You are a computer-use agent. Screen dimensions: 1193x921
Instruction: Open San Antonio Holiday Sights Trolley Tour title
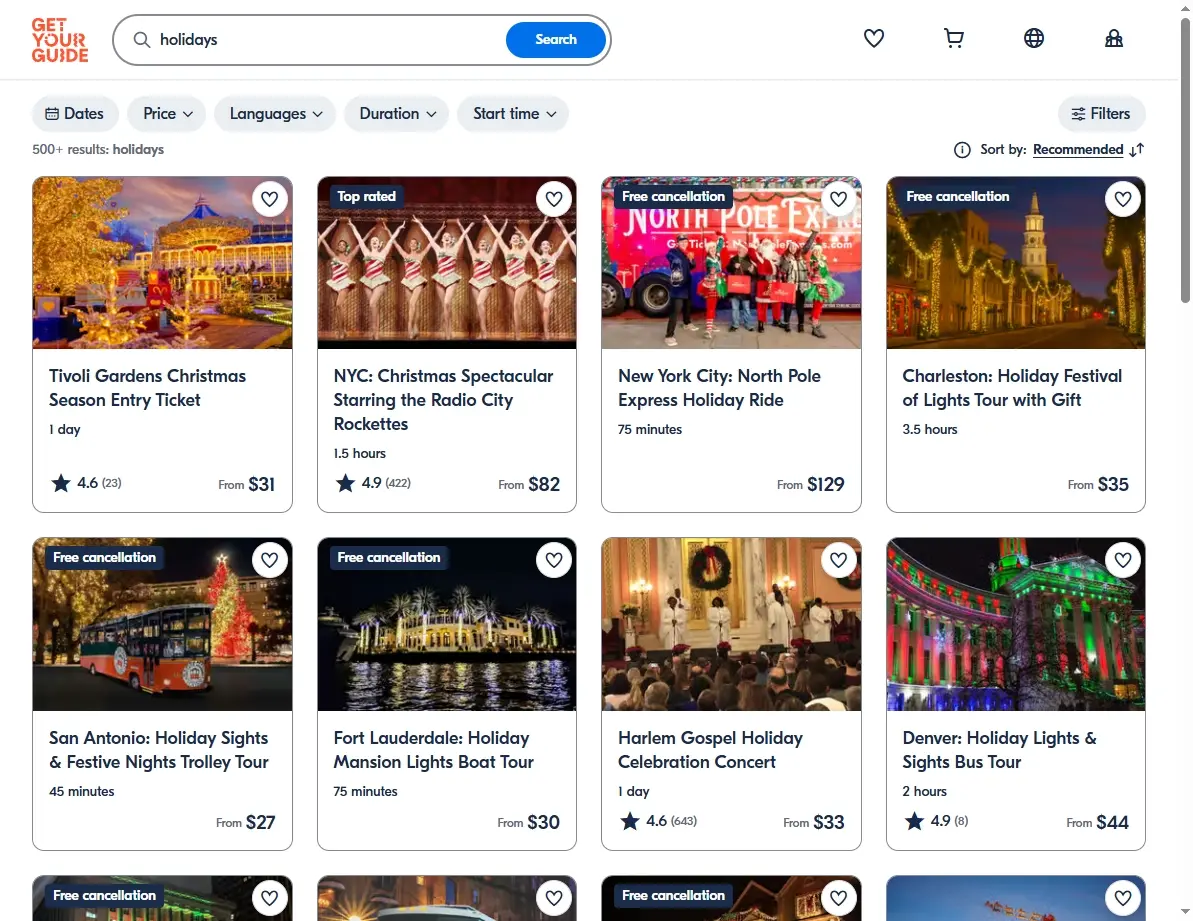point(158,750)
